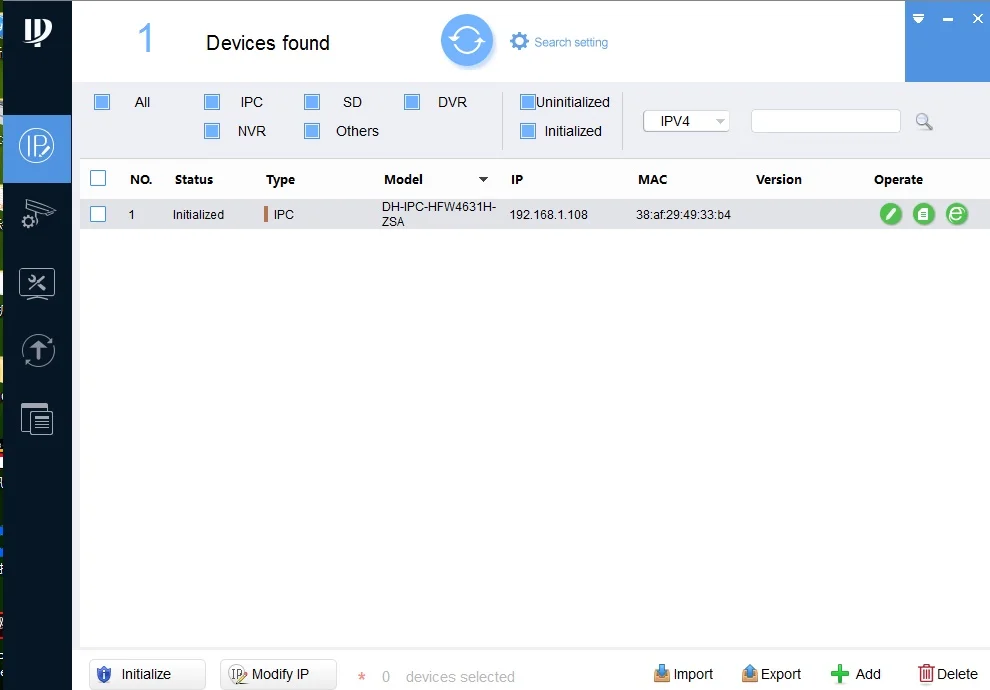Click the MAC 38:af:29:49:33:b4 cell

683,215
